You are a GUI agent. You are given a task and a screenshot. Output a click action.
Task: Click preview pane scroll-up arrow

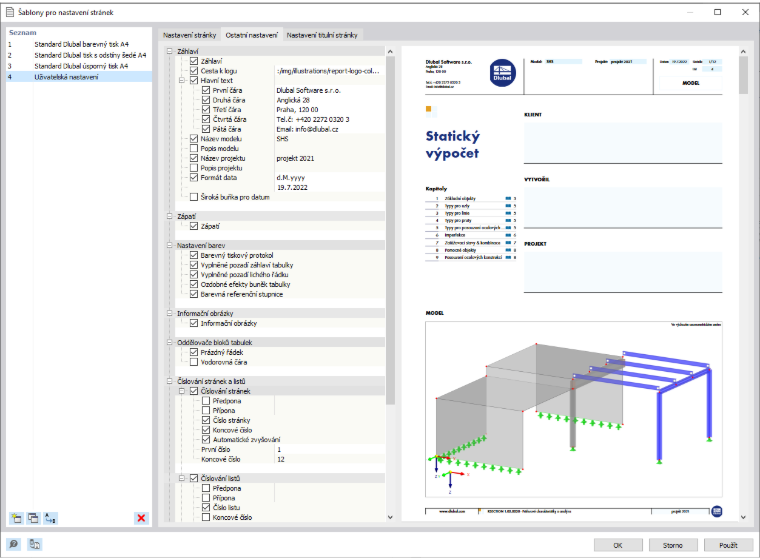pyautogui.click(x=744, y=51)
